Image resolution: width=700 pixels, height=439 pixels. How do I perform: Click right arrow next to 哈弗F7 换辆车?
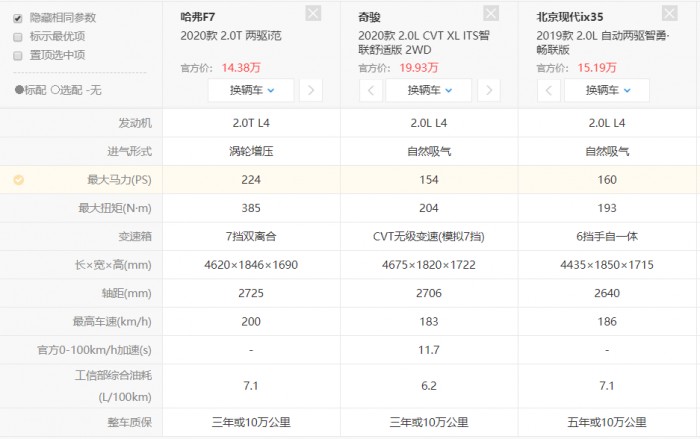311,90
